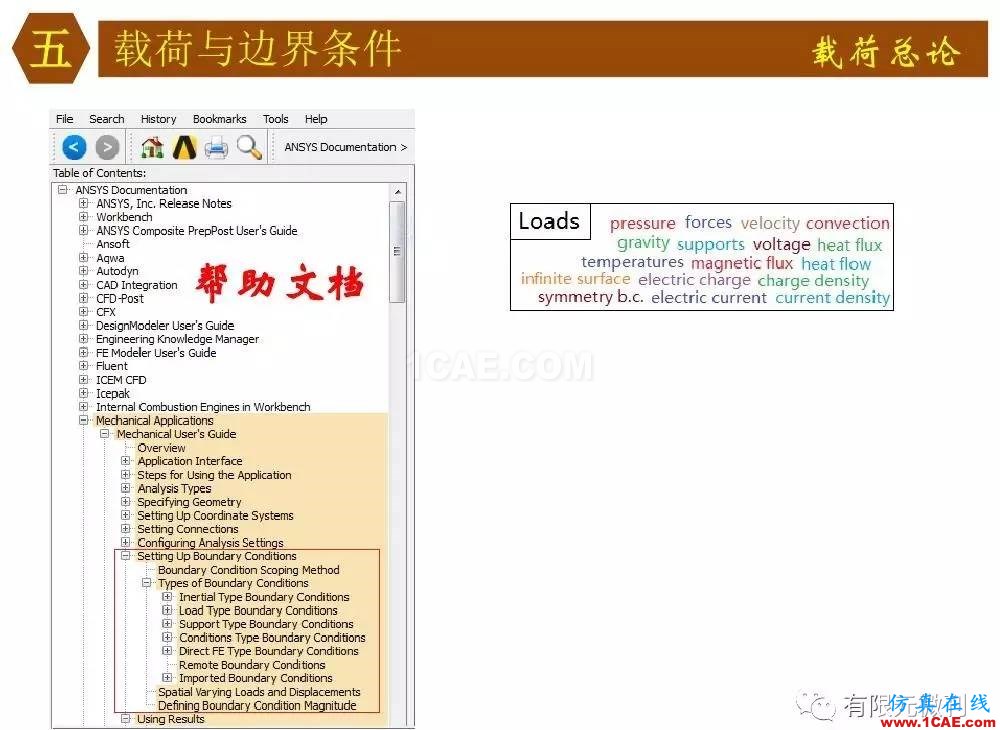Collapse Setting Up Boundary Conditions node

click(x=126, y=556)
